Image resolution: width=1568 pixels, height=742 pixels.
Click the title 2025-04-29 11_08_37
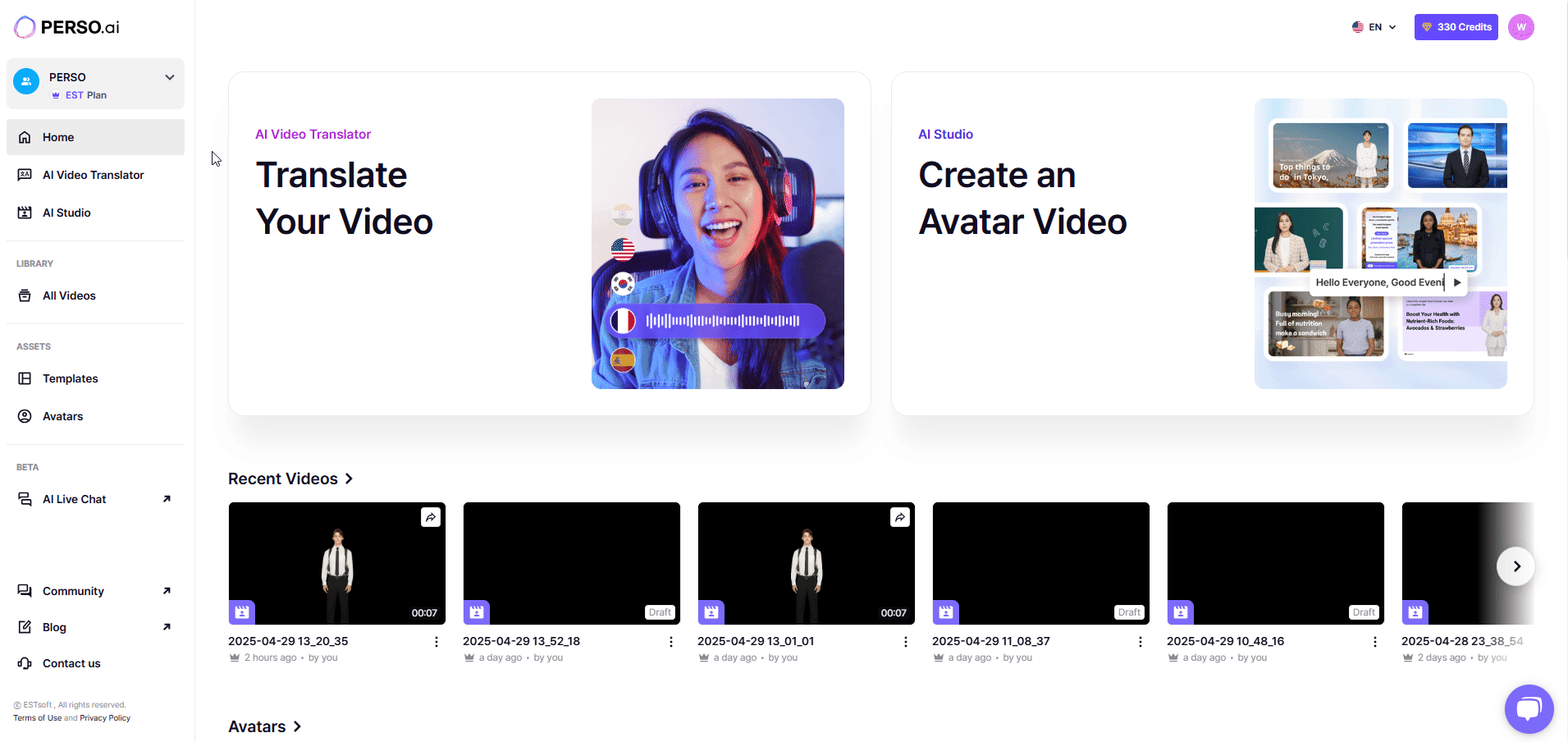[991, 641]
